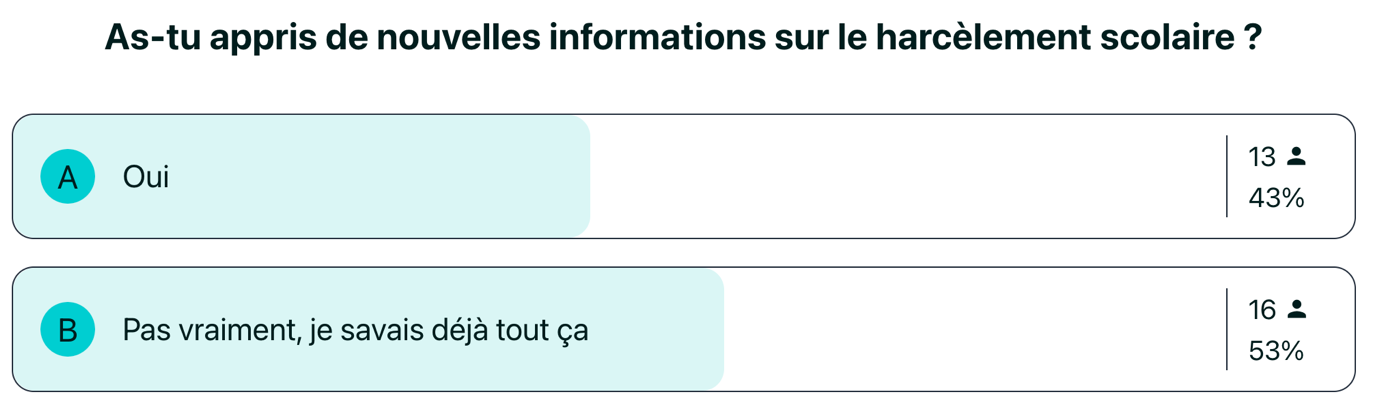The image size is (1380, 410).
Task: Select "Pas vraiment, je savais déjà tout ça"
Action: pos(355,330)
